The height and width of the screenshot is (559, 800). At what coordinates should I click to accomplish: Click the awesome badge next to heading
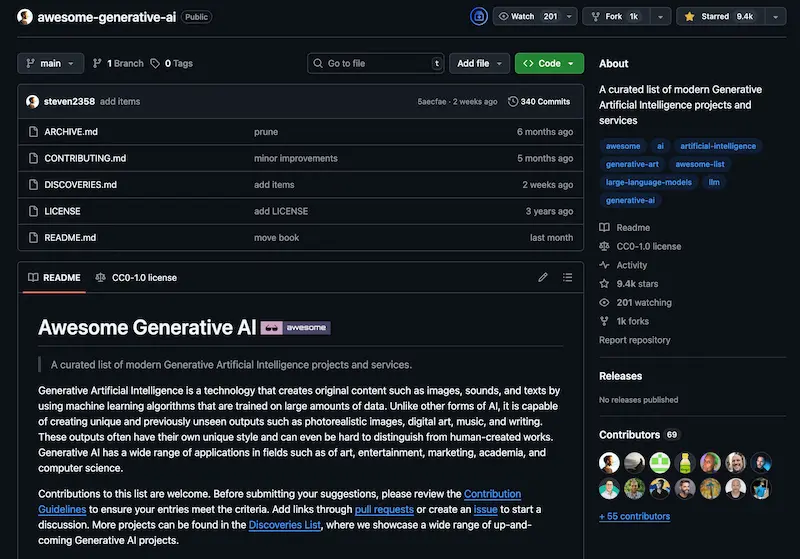[295, 327]
